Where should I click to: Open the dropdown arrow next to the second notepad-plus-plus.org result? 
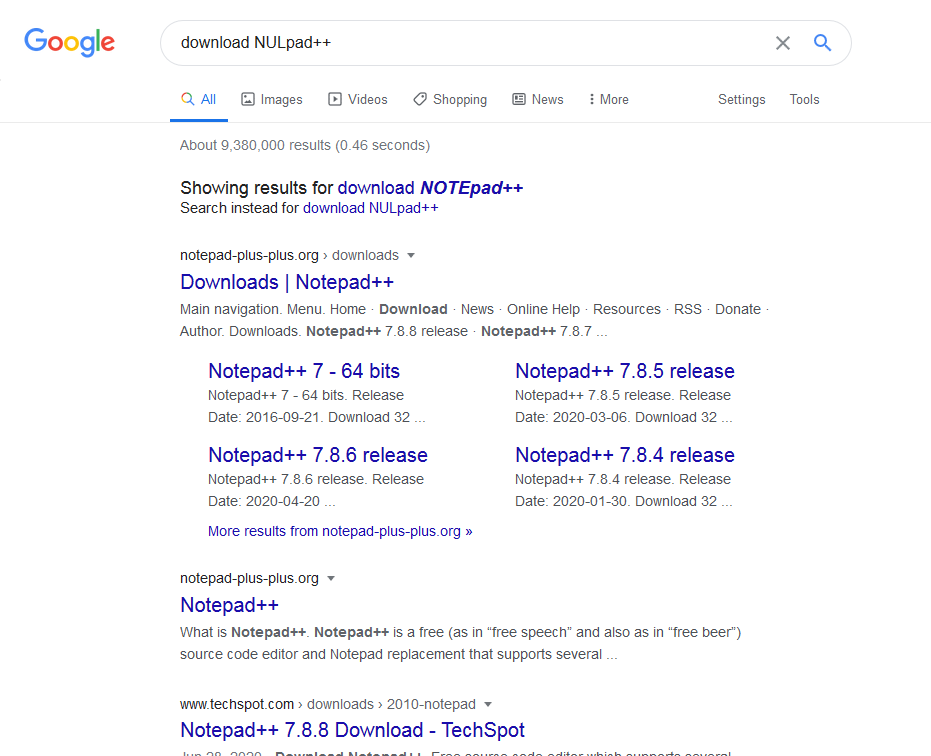coord(331,578)
